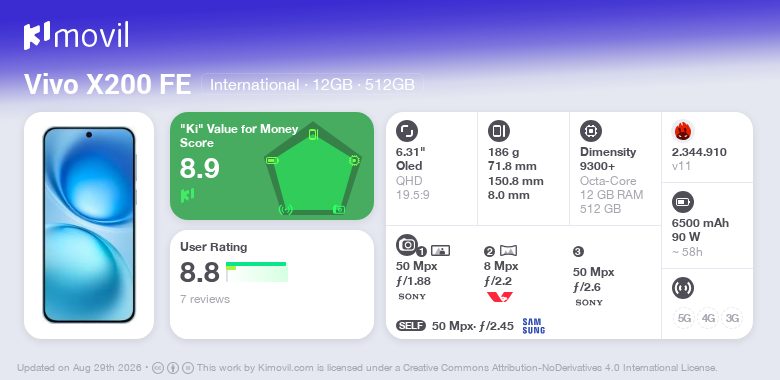Click the 6500 mAh battery icon
The image size is (780, 380).
[682, 202]
